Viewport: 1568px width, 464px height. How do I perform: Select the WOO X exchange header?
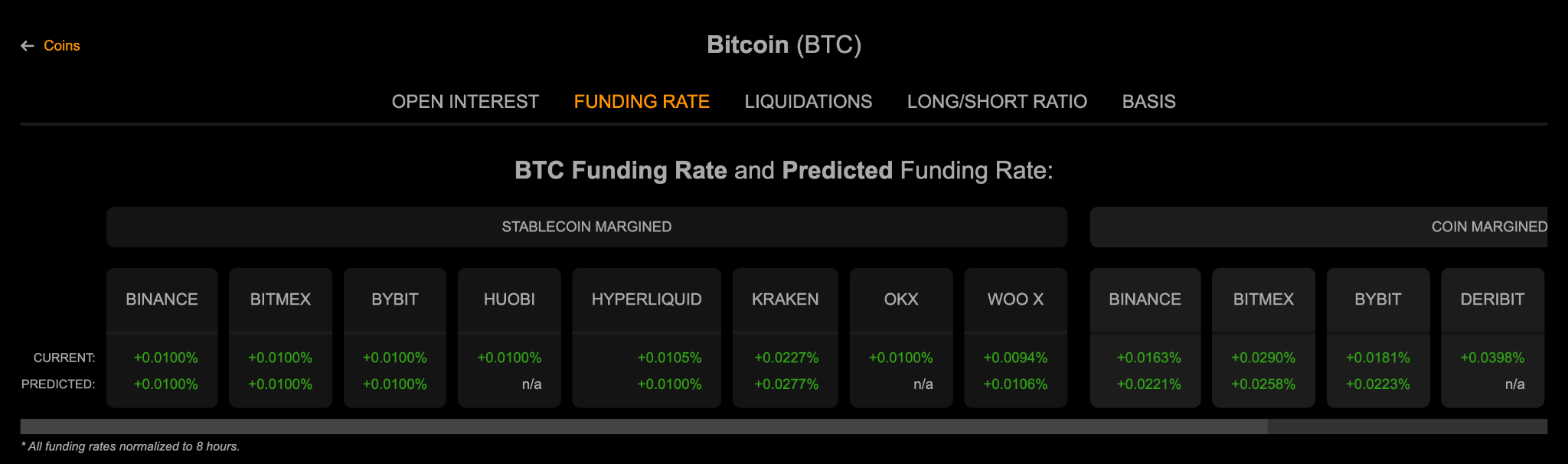pos(1015,299)
